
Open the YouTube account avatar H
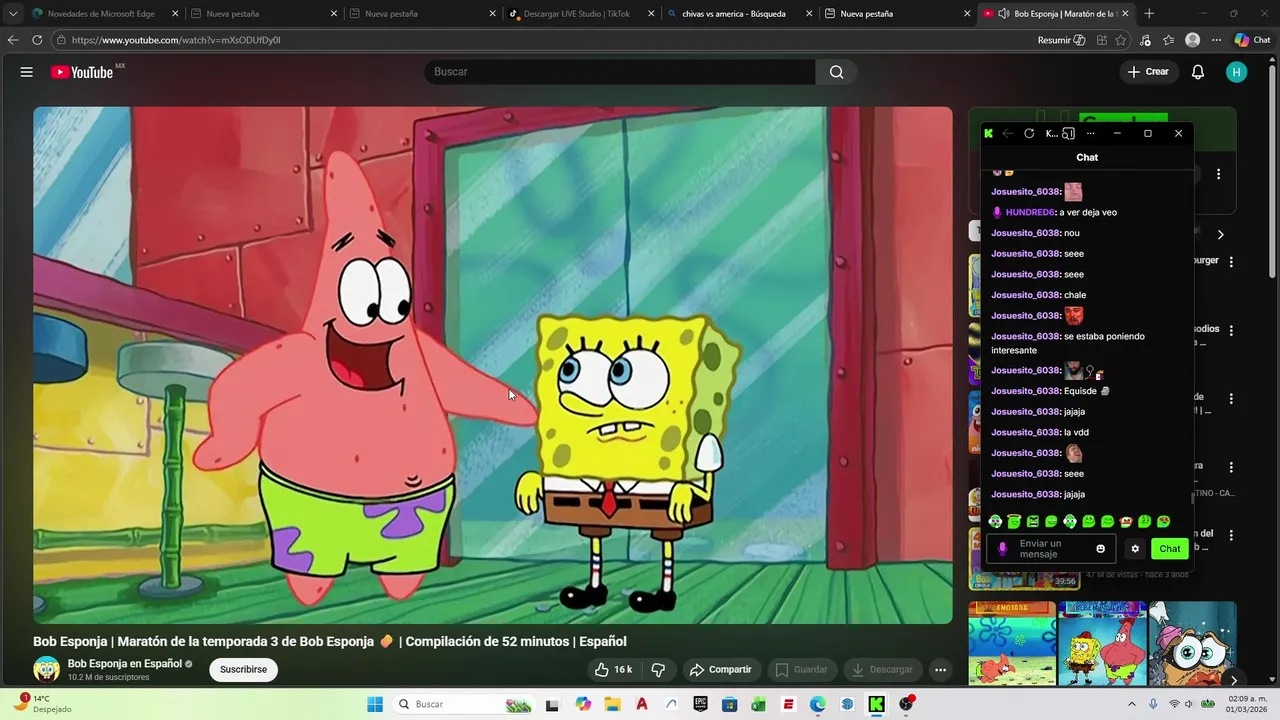[1237, 72]
